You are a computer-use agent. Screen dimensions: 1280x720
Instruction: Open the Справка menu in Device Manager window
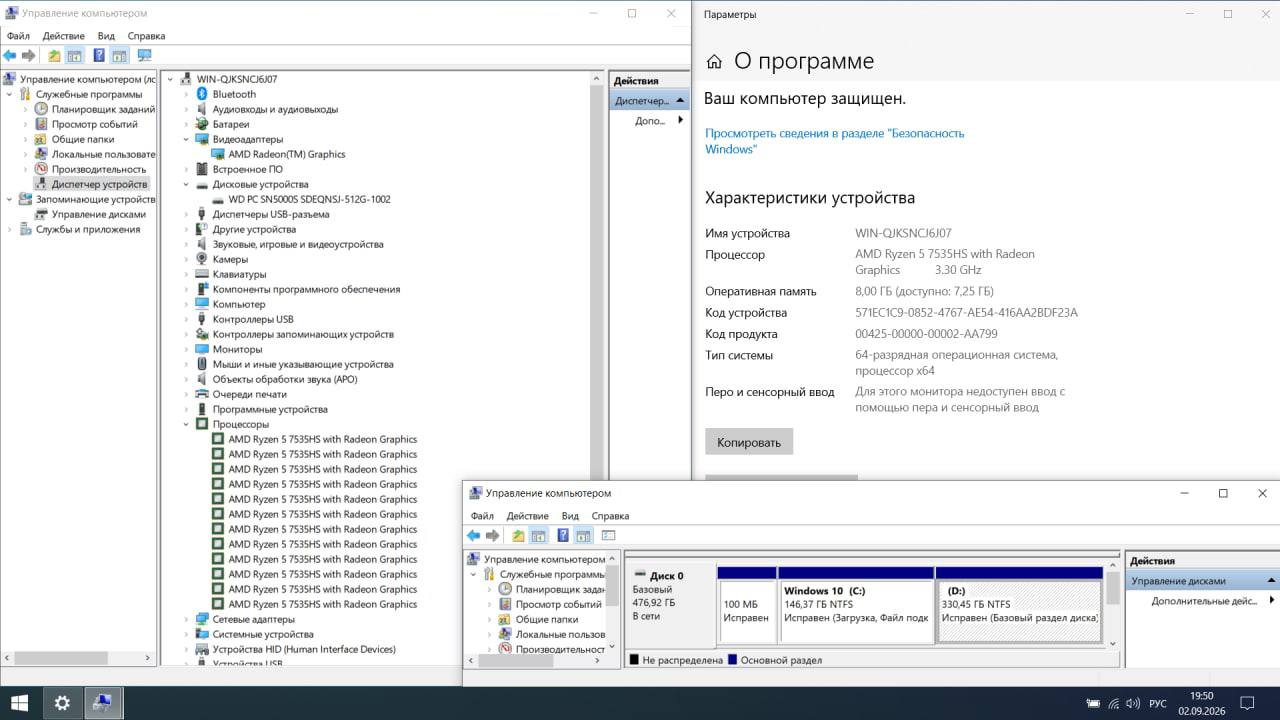(x=146, y=36)
